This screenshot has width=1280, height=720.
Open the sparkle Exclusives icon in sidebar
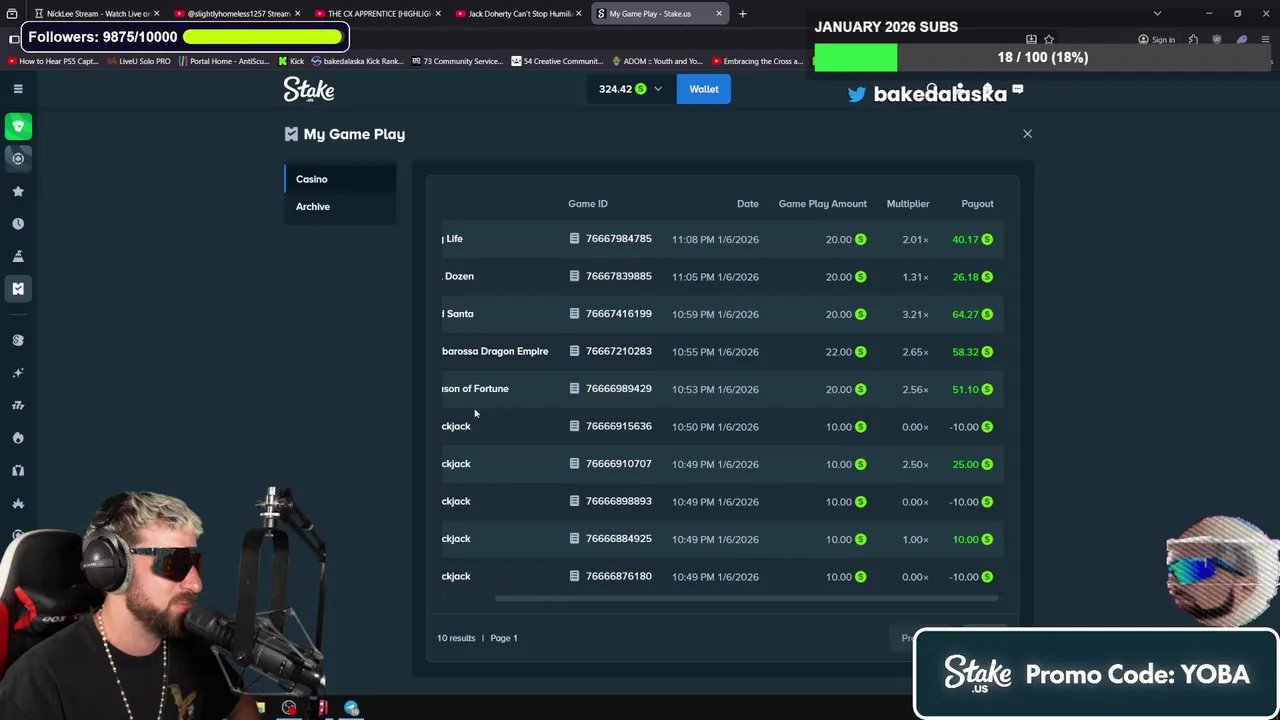click(x=18, y=373)
